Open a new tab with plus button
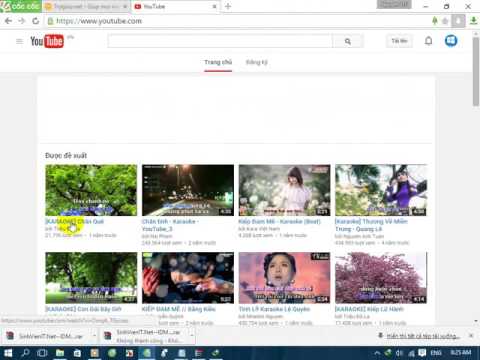 [228, 6]
